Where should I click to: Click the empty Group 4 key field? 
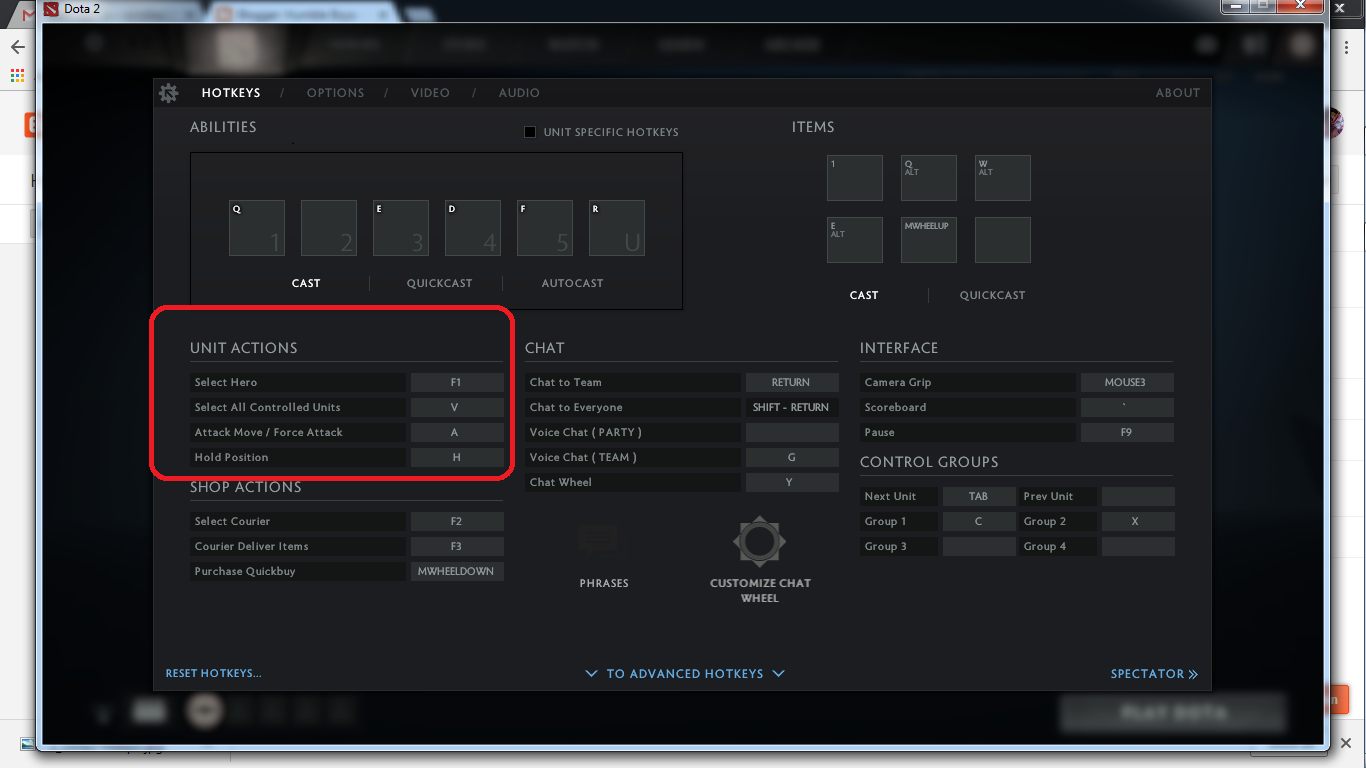click(1138, 546)
